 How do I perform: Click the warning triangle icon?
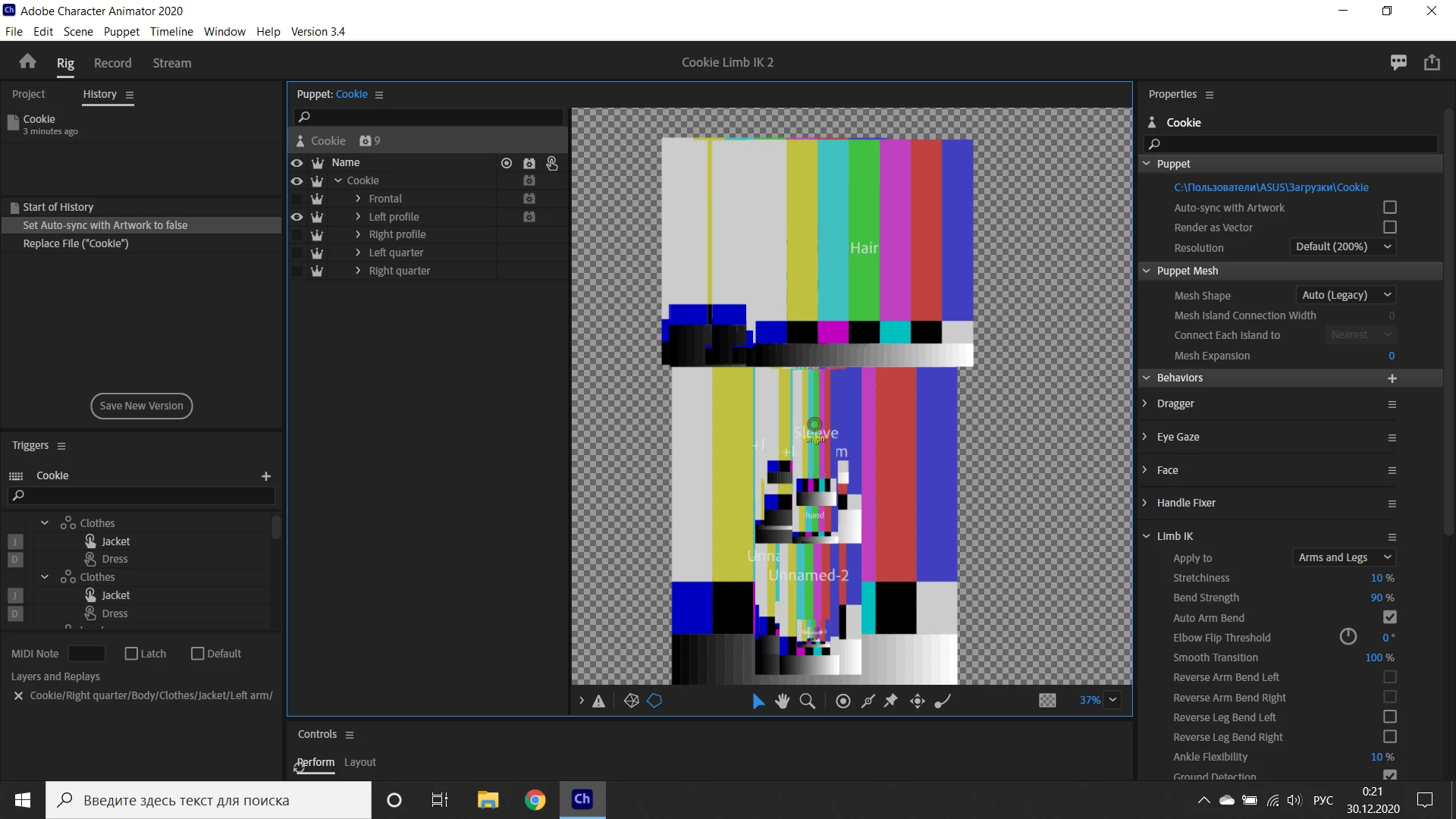pyautogui.click(x=599, y=701)
